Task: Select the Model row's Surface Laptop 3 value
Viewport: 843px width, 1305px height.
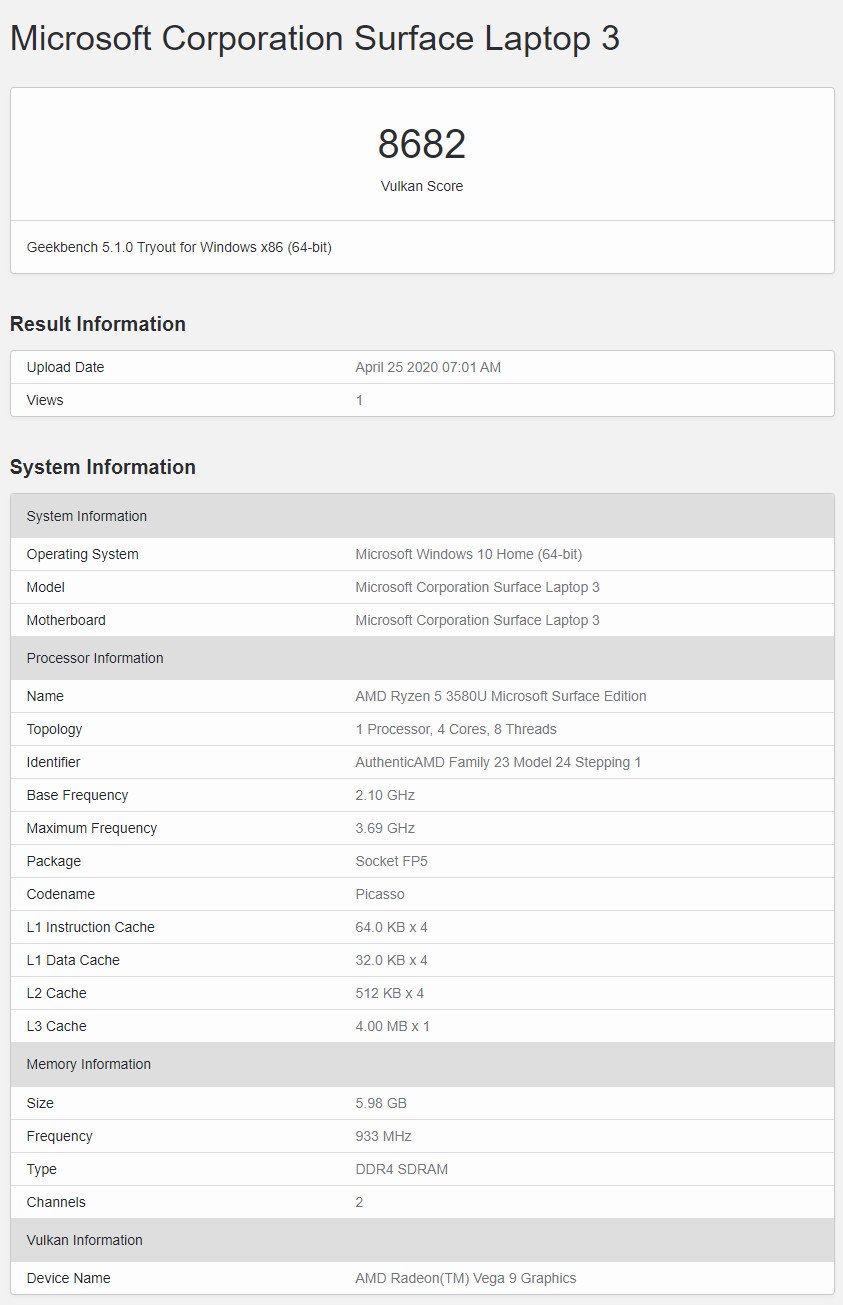Action: pyautogui.click(x=478, y=587)
